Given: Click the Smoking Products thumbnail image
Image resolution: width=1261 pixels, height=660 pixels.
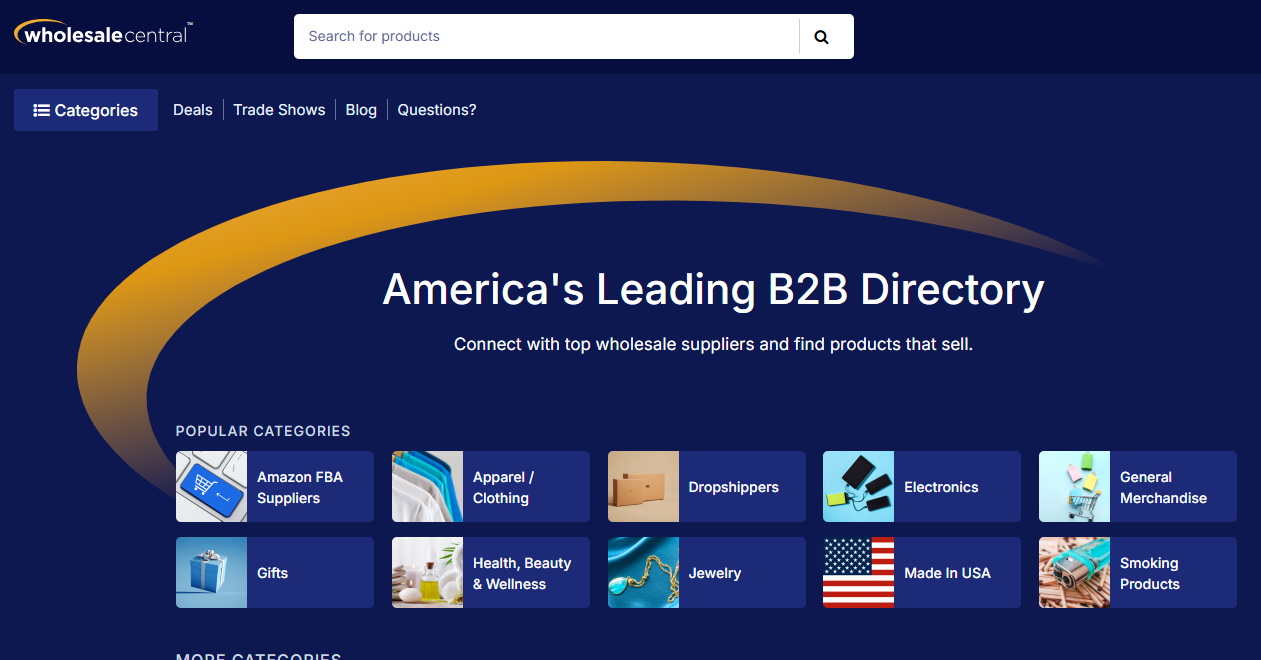Looking at the screenshot, I should tap(1074, 573).
